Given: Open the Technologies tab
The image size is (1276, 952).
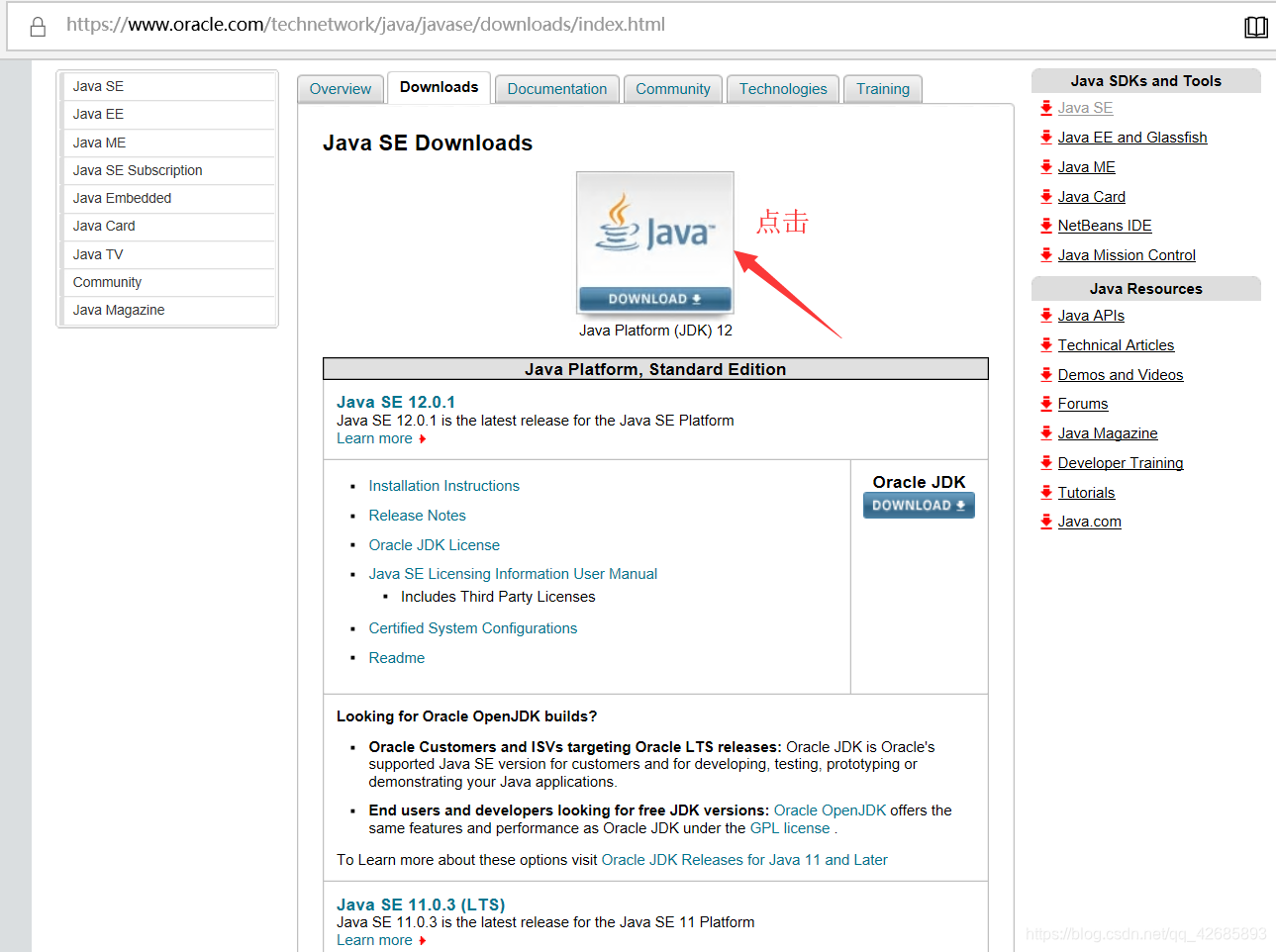Looking at the screenshot, I should pyautogui.click(x=783, y=89).
